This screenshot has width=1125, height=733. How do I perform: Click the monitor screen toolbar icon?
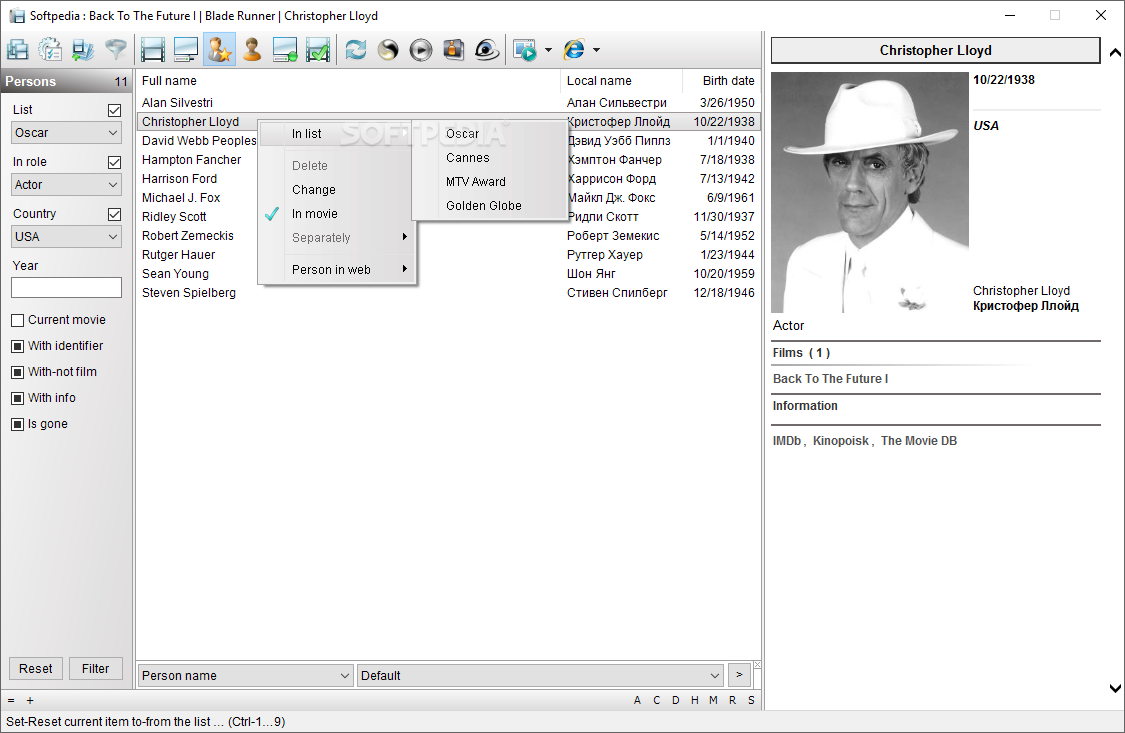[x=186, y=49]
